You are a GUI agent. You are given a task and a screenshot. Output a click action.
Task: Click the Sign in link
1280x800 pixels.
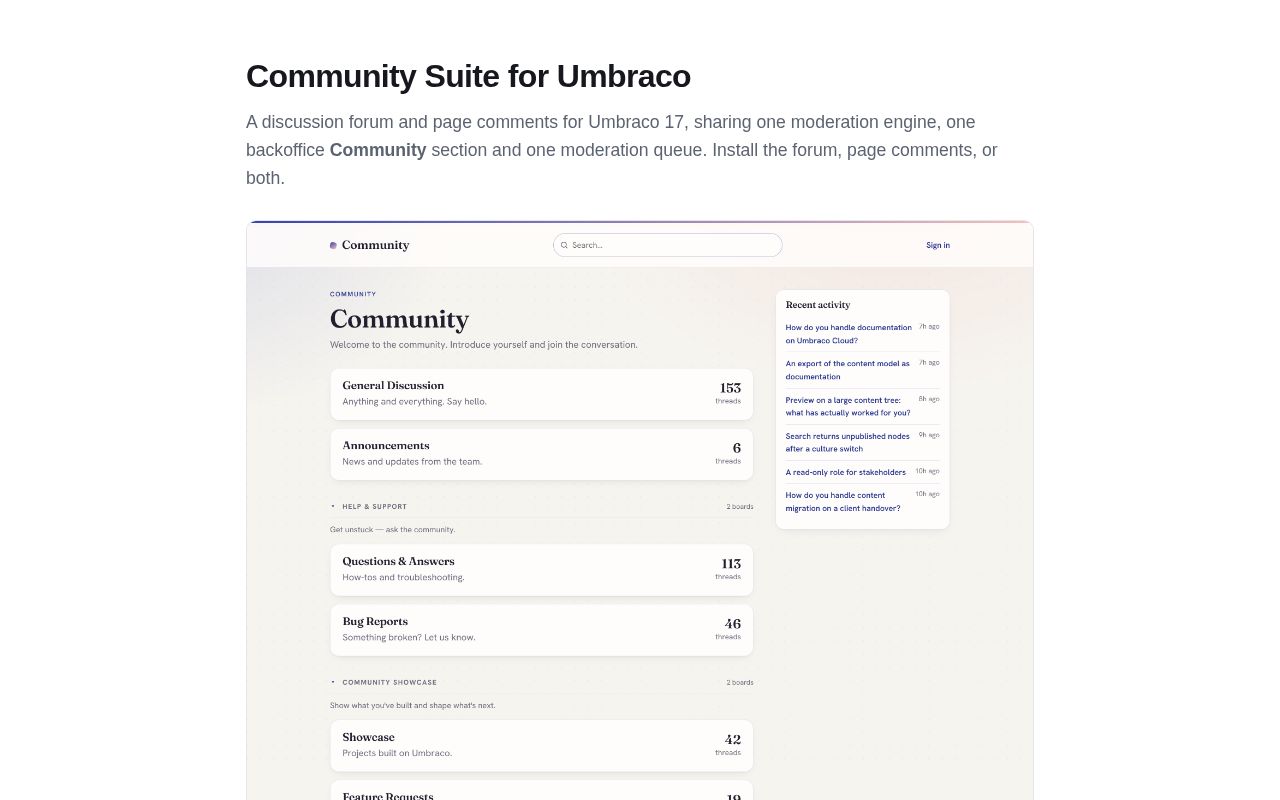938,245
